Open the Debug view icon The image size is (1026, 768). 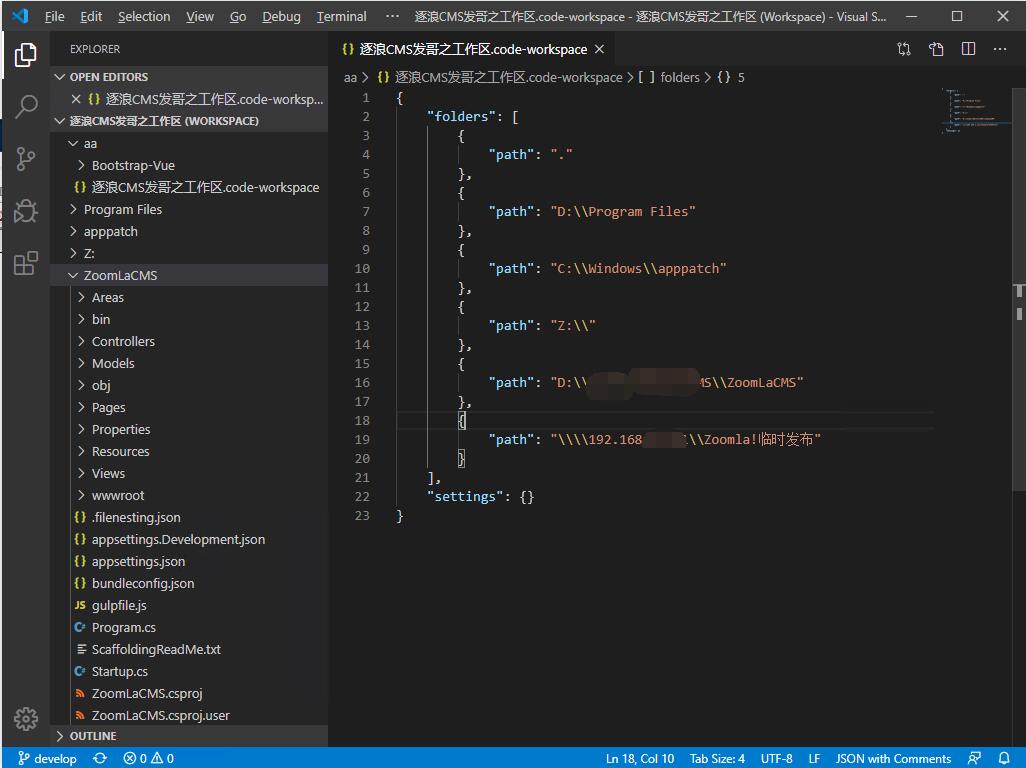(26, 211)
